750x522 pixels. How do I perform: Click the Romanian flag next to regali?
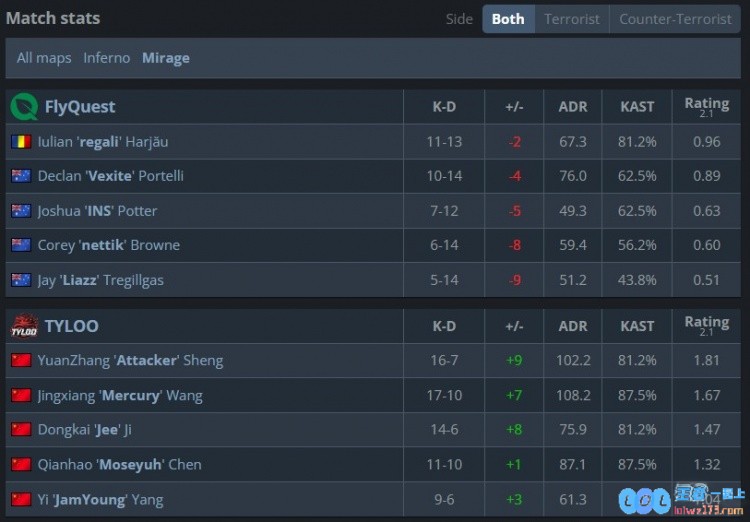point(21,142)
